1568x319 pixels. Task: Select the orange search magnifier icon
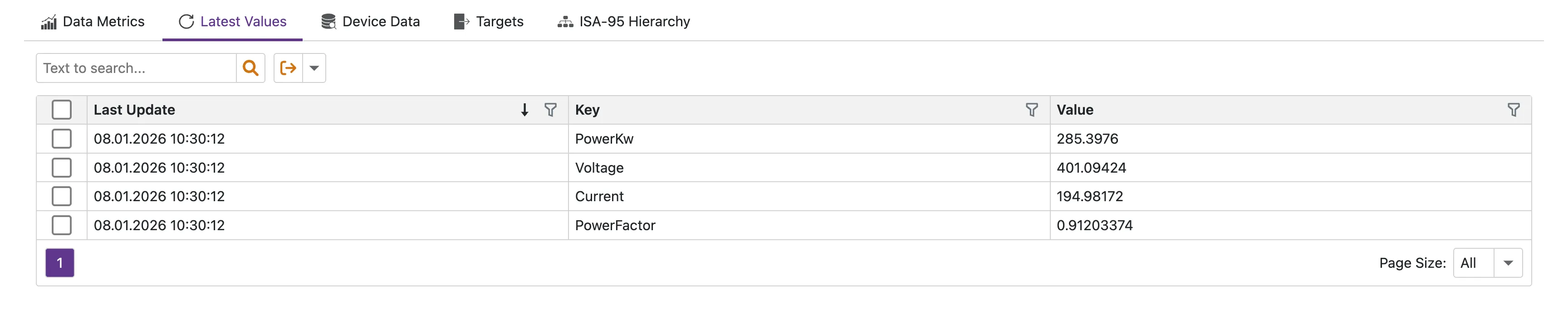click(x=250, y=68)
